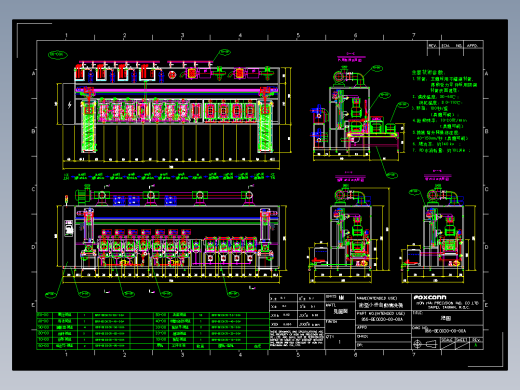Click the 'REV.' header in the revision block
This screenshot has width=520, height=390.
click(433, 46)
